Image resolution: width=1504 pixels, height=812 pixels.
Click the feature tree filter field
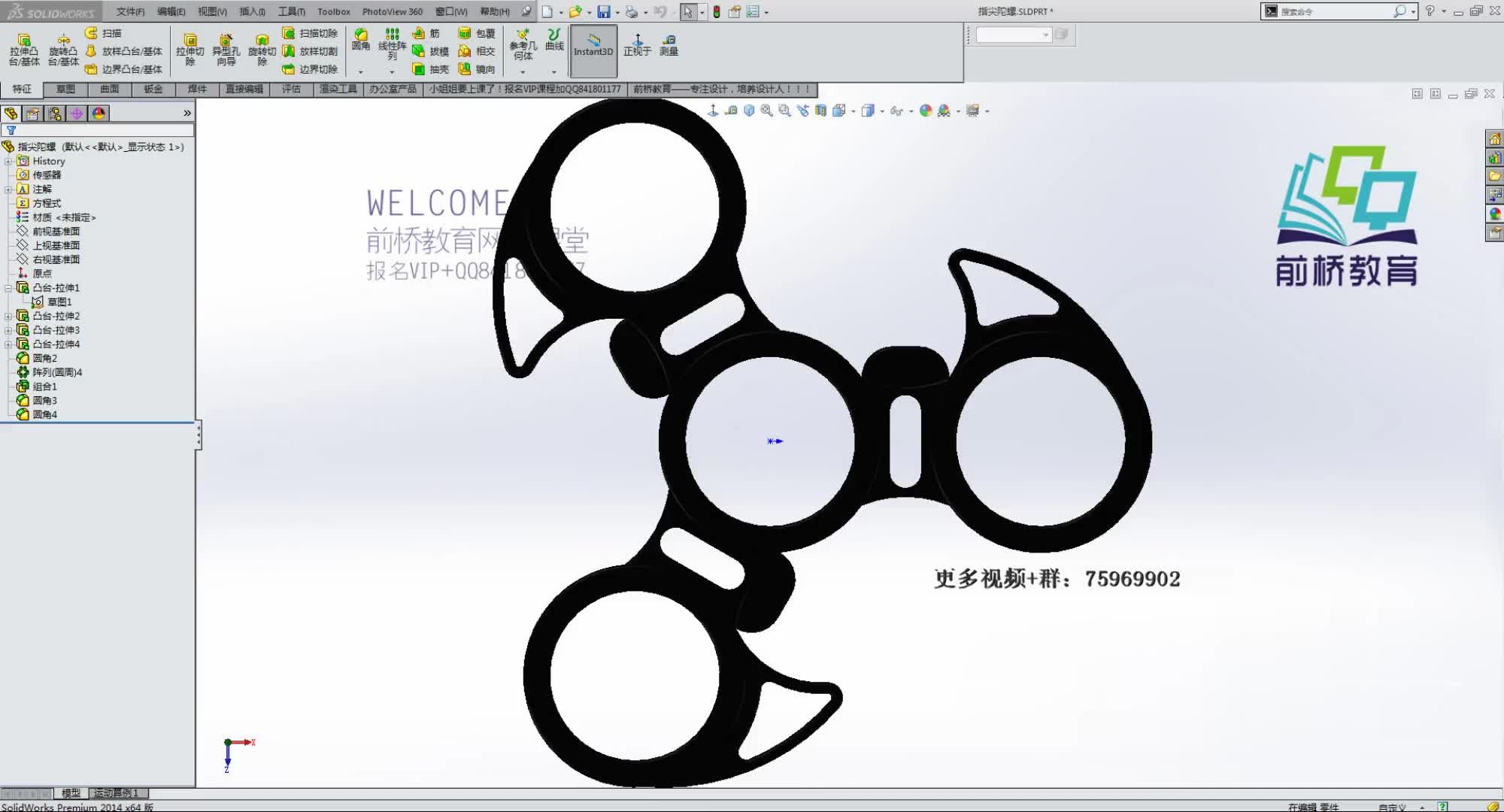(x=98, y=131)
